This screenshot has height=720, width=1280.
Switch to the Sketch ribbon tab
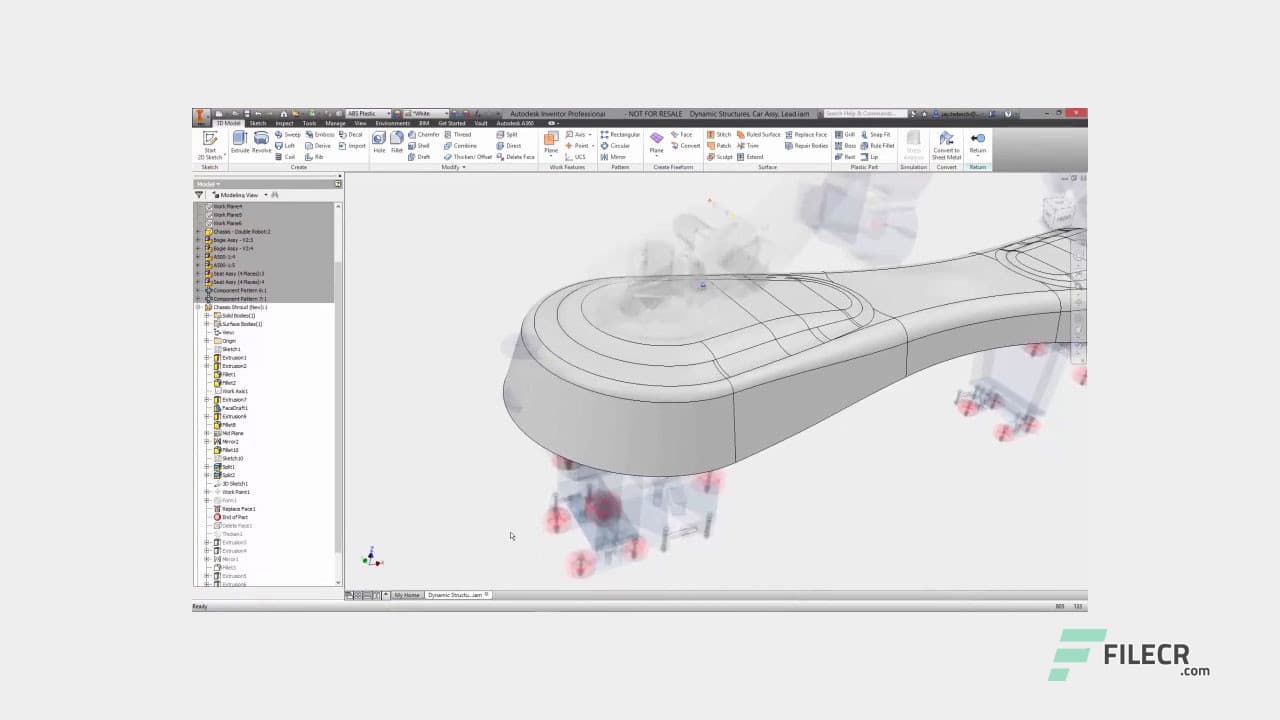pyautogui.click(x=257, y=123)
